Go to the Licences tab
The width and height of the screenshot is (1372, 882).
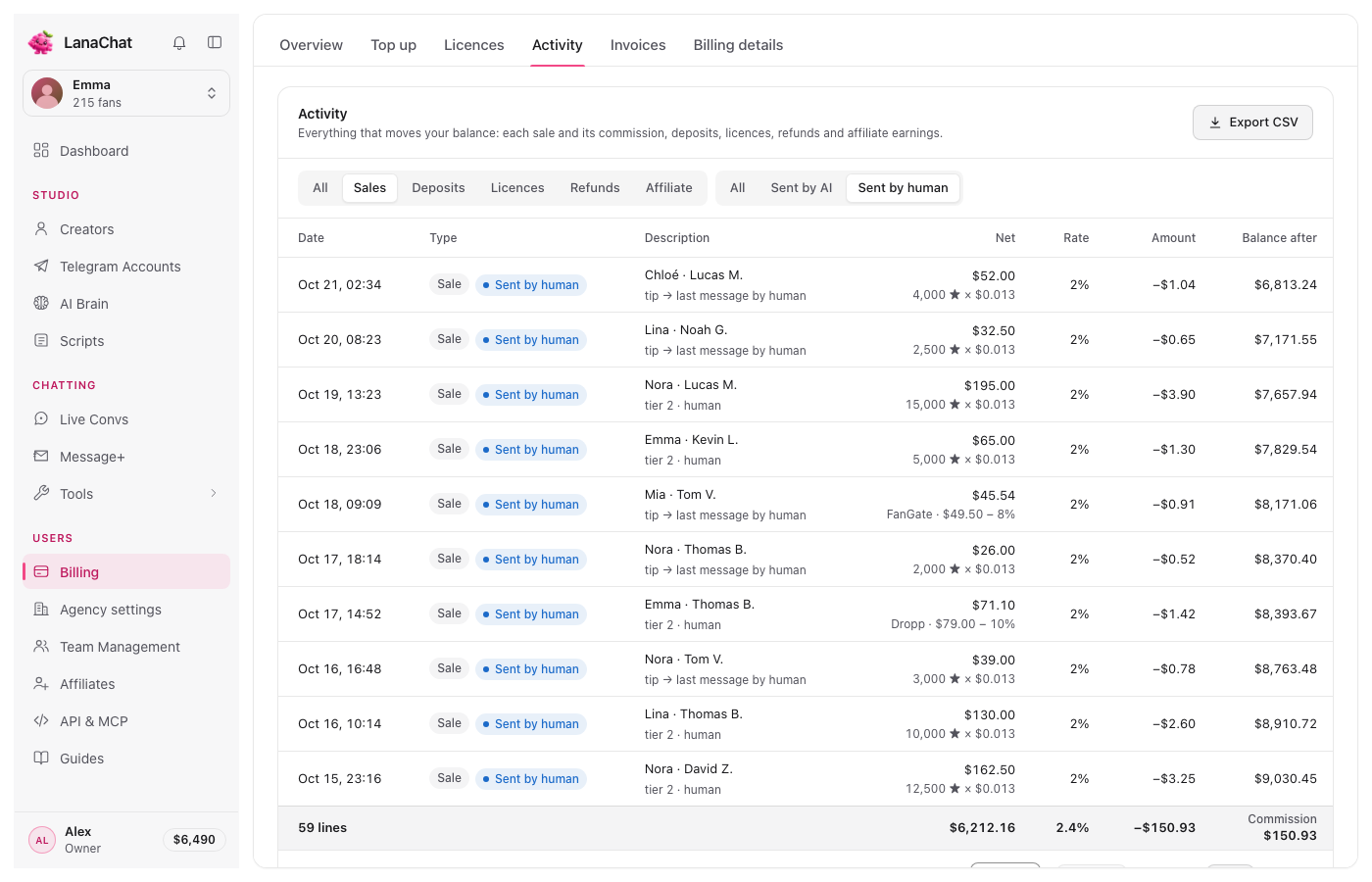[473, 45]
